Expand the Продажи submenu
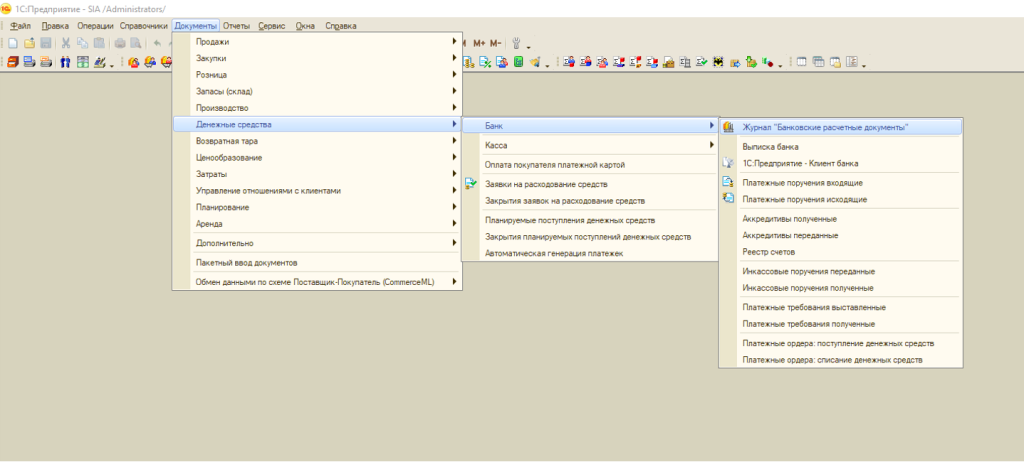This screenshot has height=462, width=1024. point(212,42)
